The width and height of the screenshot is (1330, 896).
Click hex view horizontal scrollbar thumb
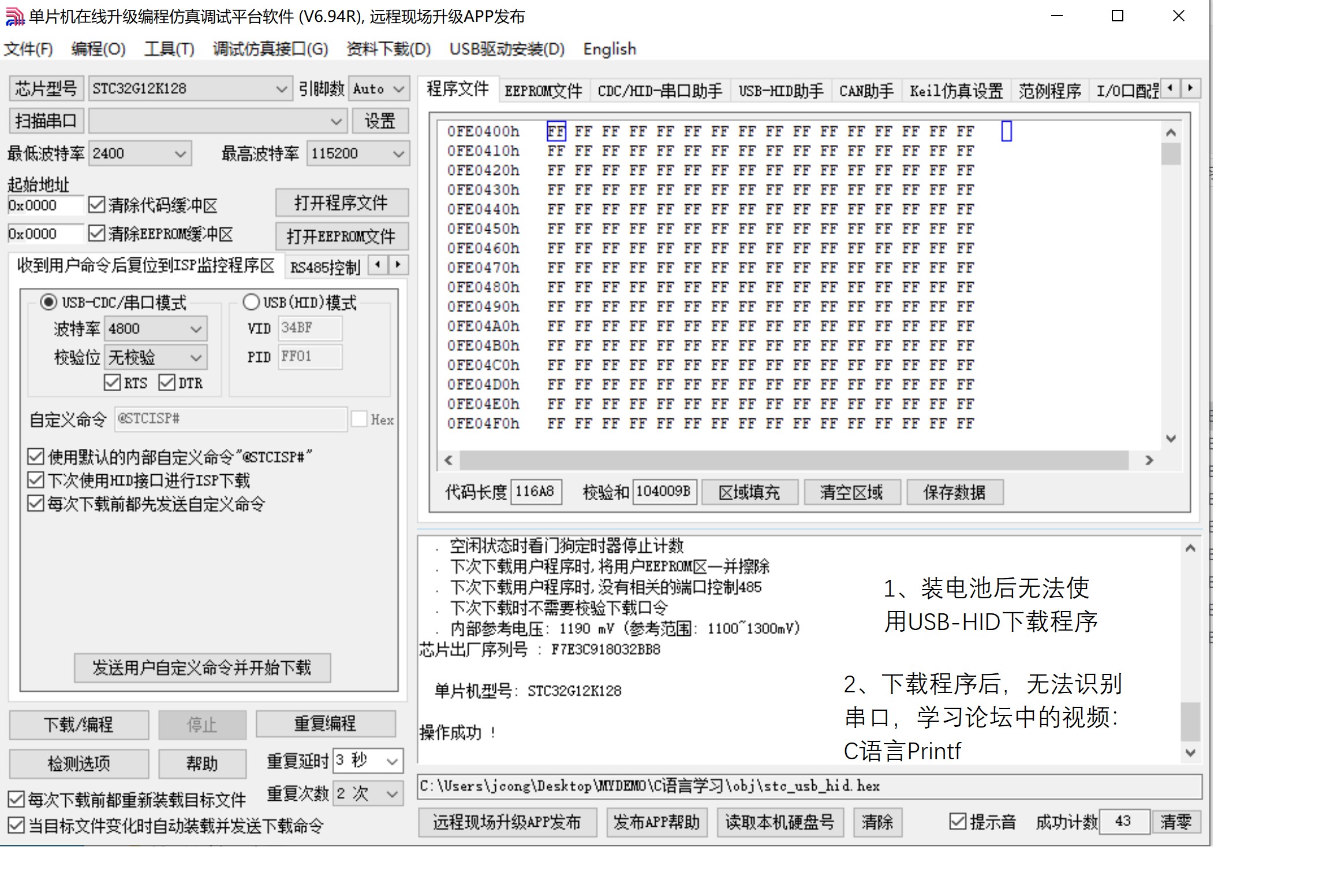794,460
